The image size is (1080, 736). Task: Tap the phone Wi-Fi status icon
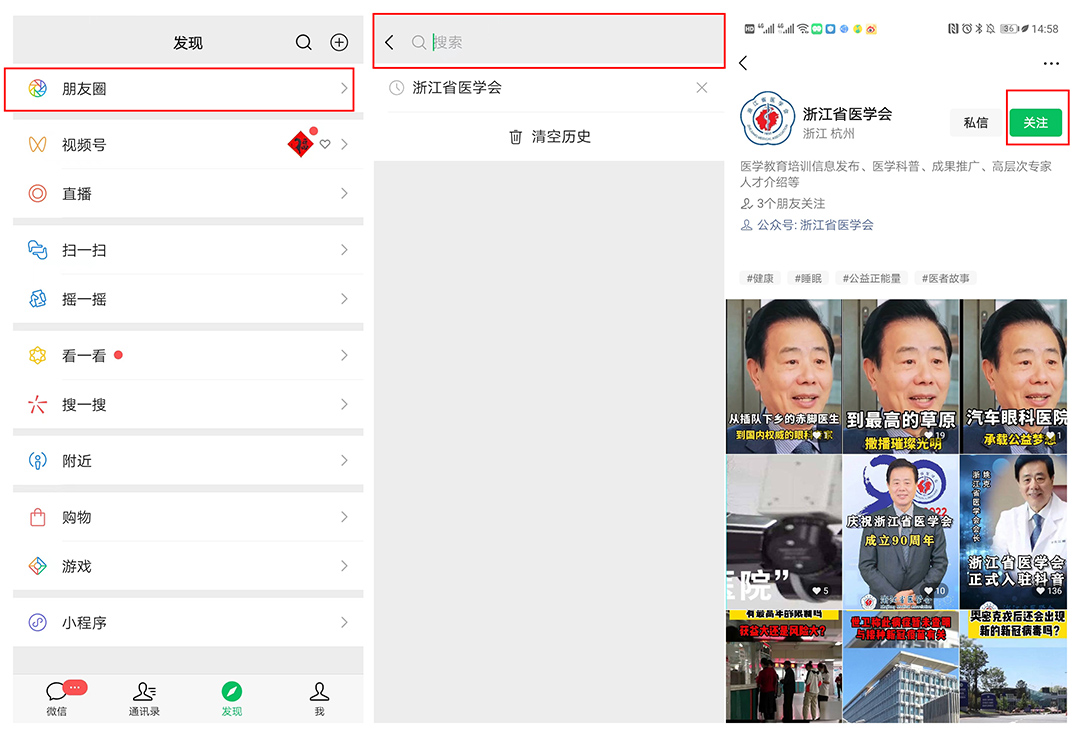803,29
